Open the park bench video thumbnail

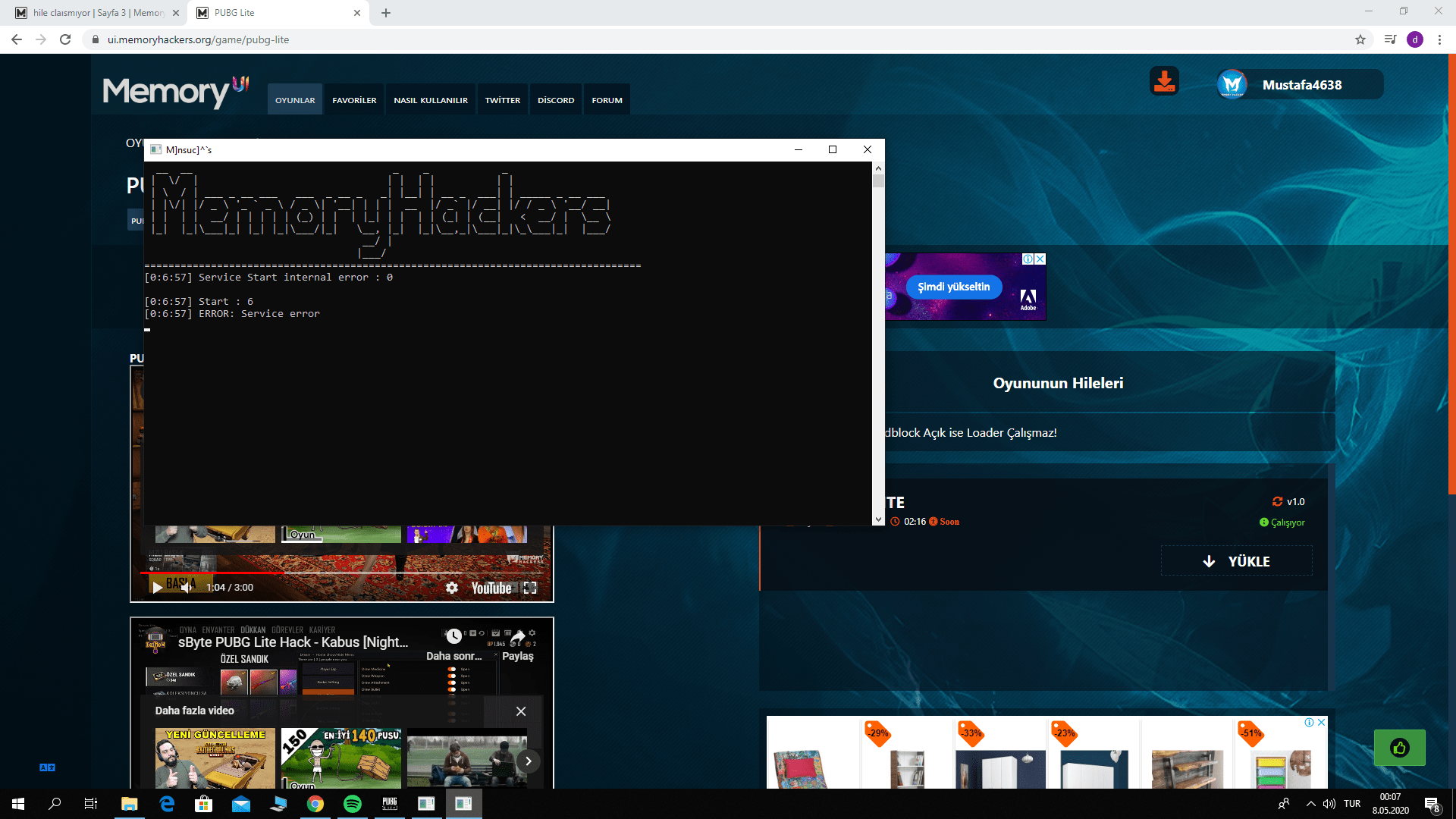coord(467,758)
